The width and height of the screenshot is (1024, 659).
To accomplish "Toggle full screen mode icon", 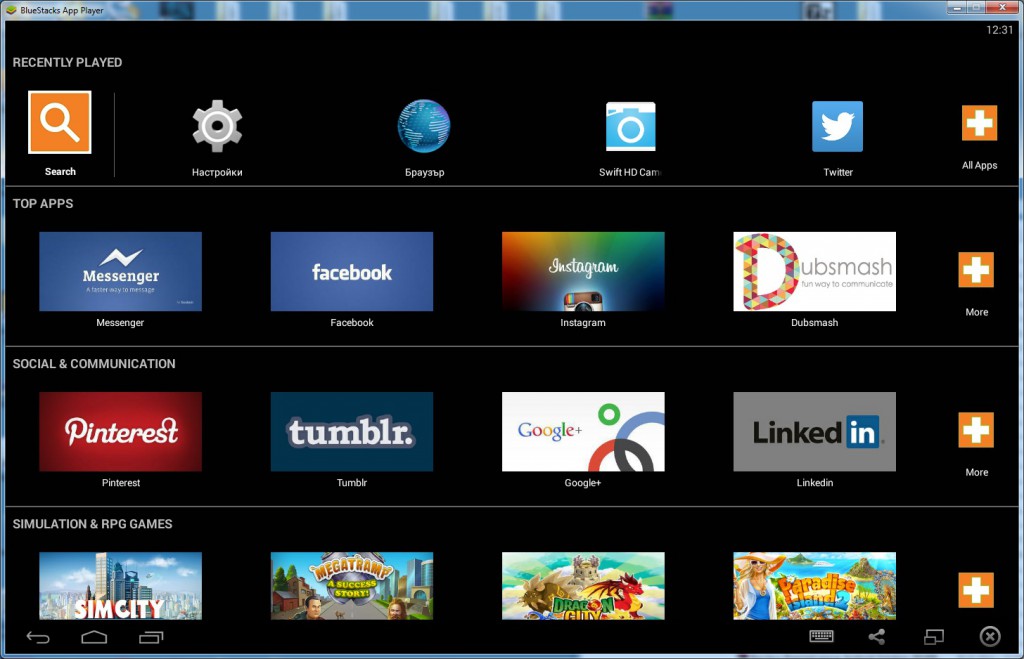I will point(934,636).
